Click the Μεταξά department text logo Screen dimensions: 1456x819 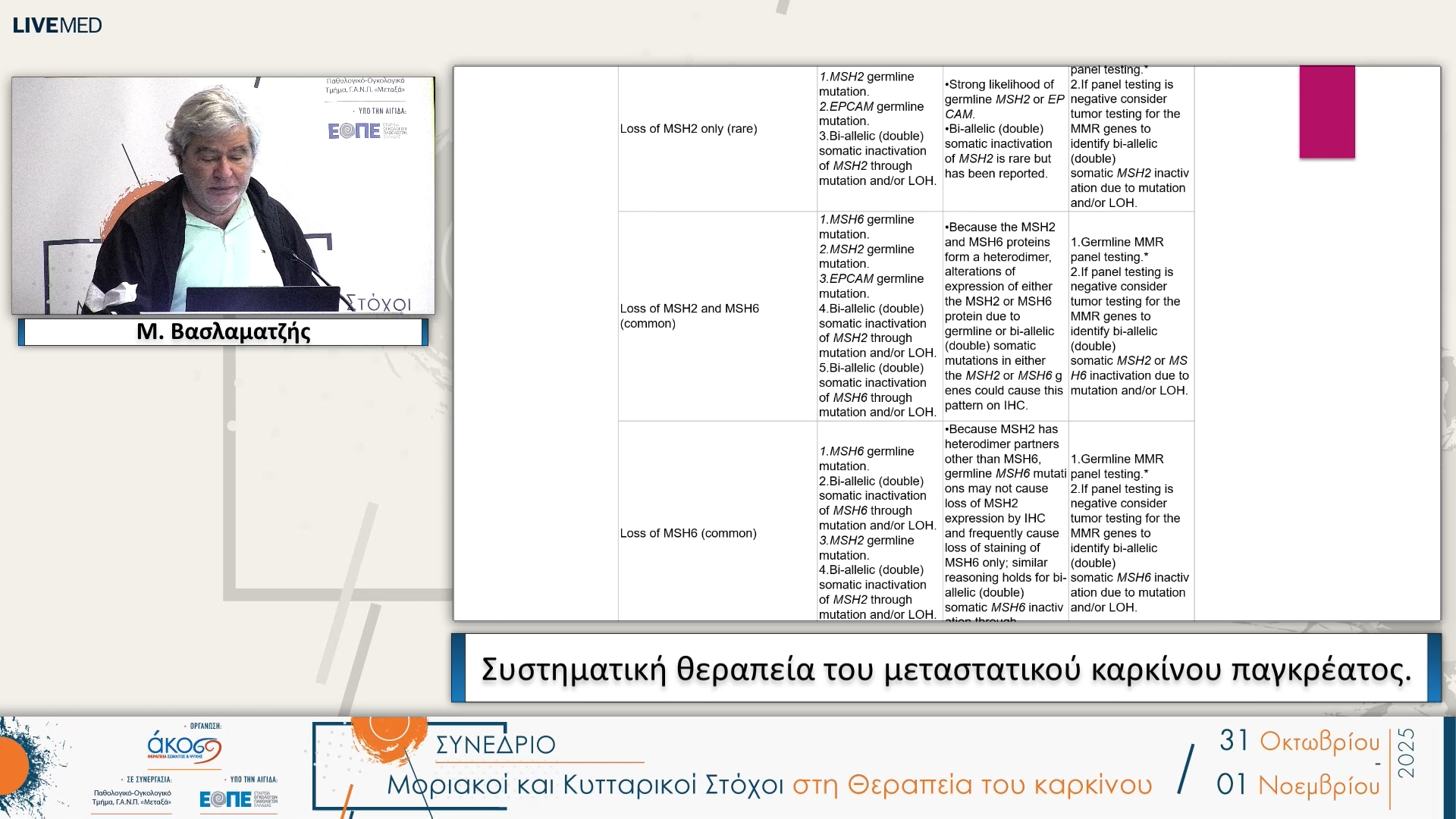[131, 797]
